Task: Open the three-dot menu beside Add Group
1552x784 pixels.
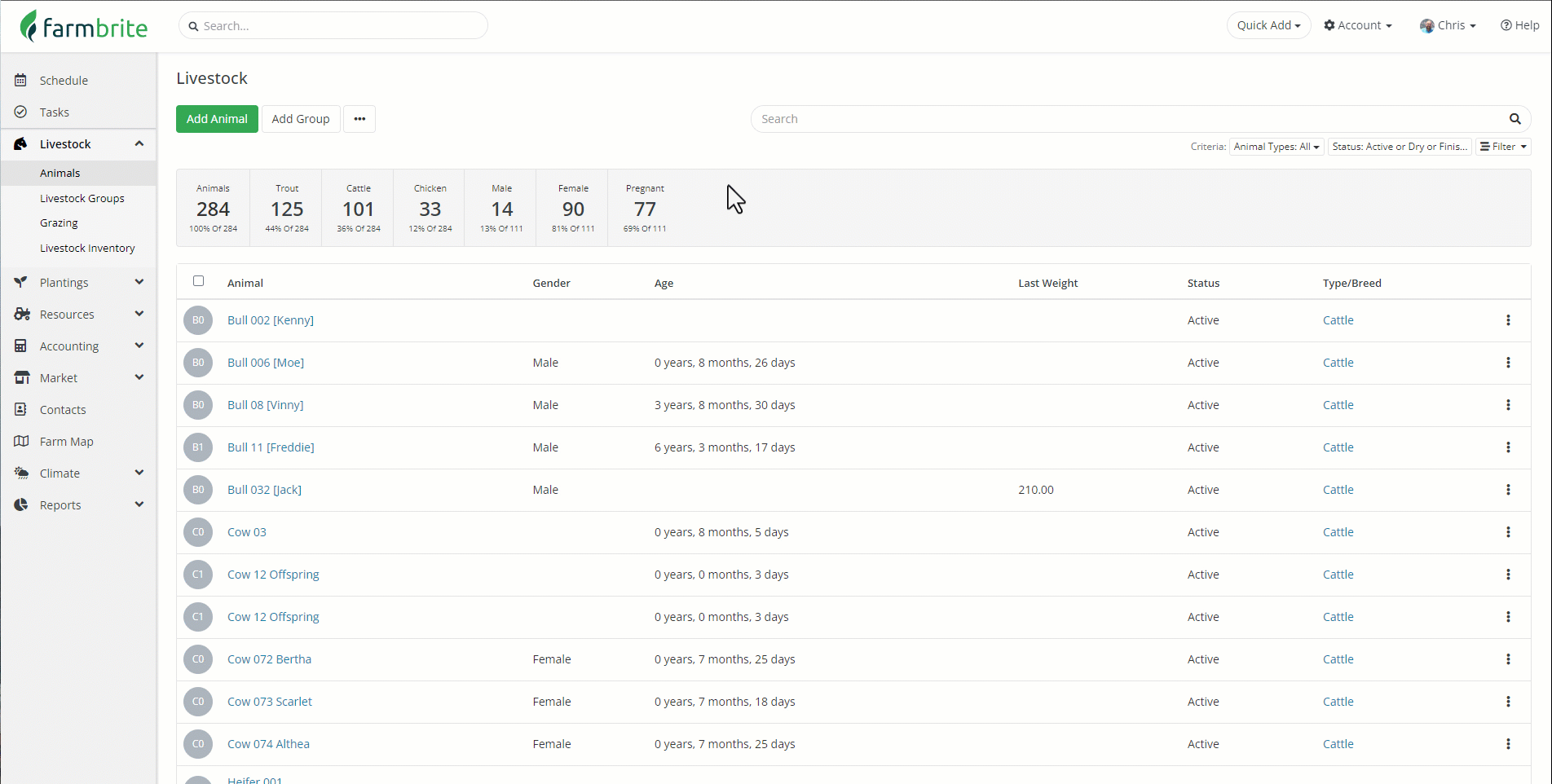Action: point(359,119)
